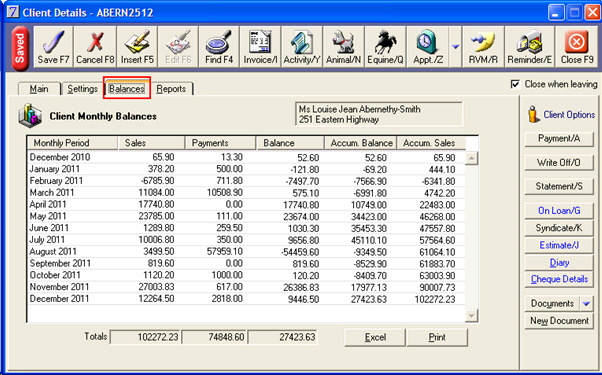Screen dimensions: 602x375
Task: Click the client name and address box
Action: [x=379, y=114]
